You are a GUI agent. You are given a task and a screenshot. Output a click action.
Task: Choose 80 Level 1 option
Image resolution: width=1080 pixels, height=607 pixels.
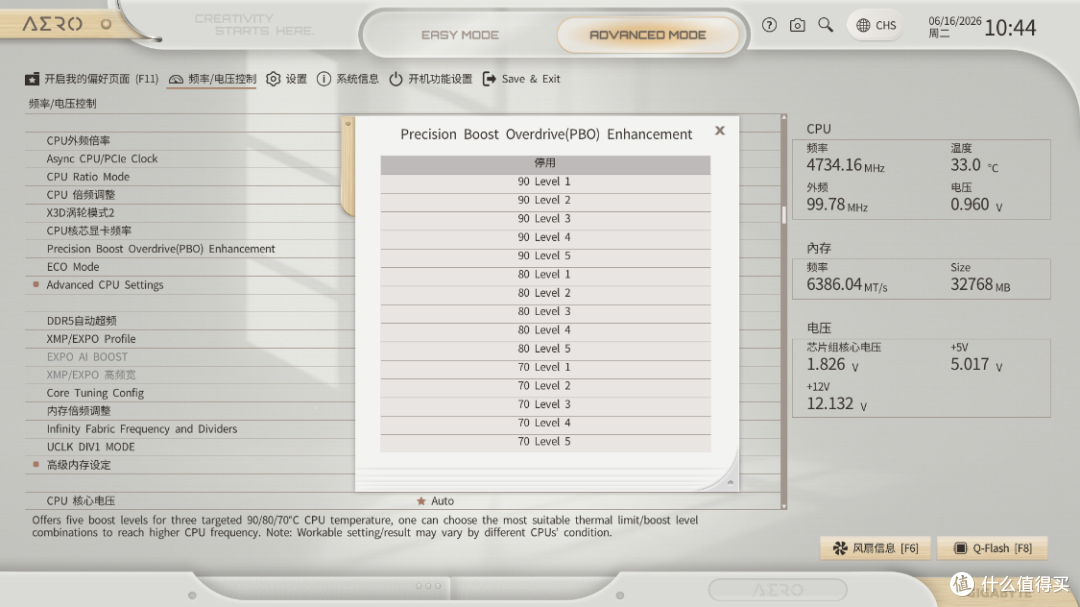(x=545, y=275)
